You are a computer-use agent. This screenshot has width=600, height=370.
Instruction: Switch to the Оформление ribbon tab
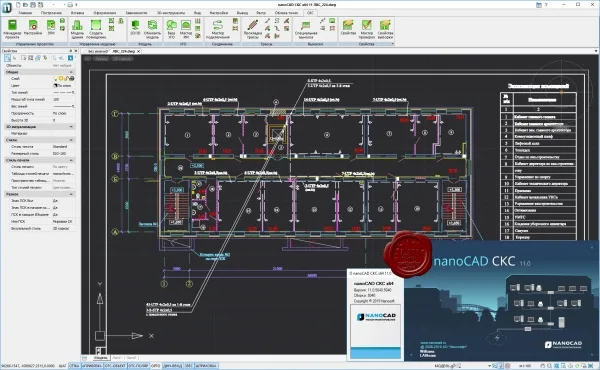(104, 13)
